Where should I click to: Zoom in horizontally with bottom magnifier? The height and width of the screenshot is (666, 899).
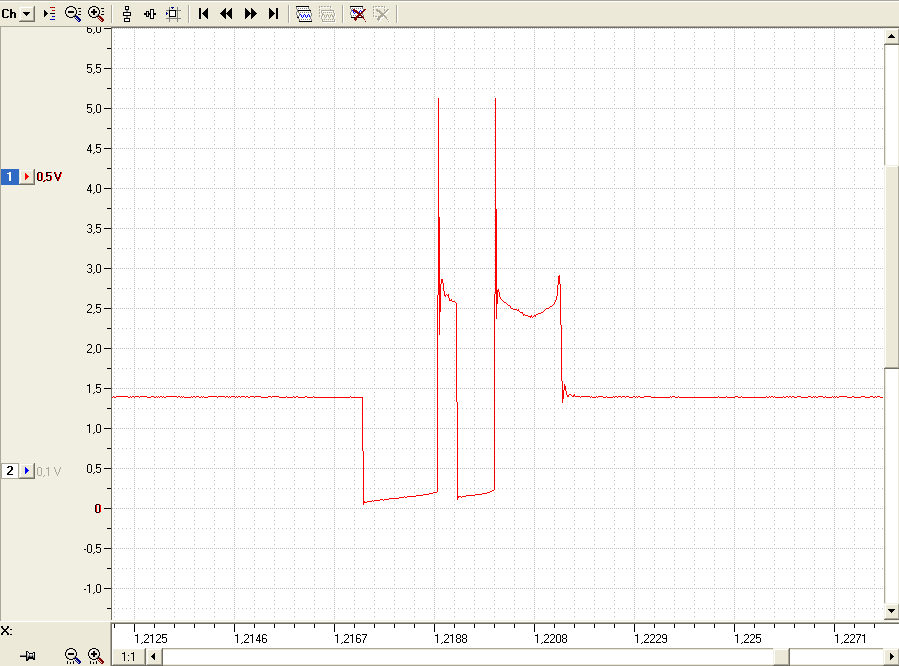[96, 656]
